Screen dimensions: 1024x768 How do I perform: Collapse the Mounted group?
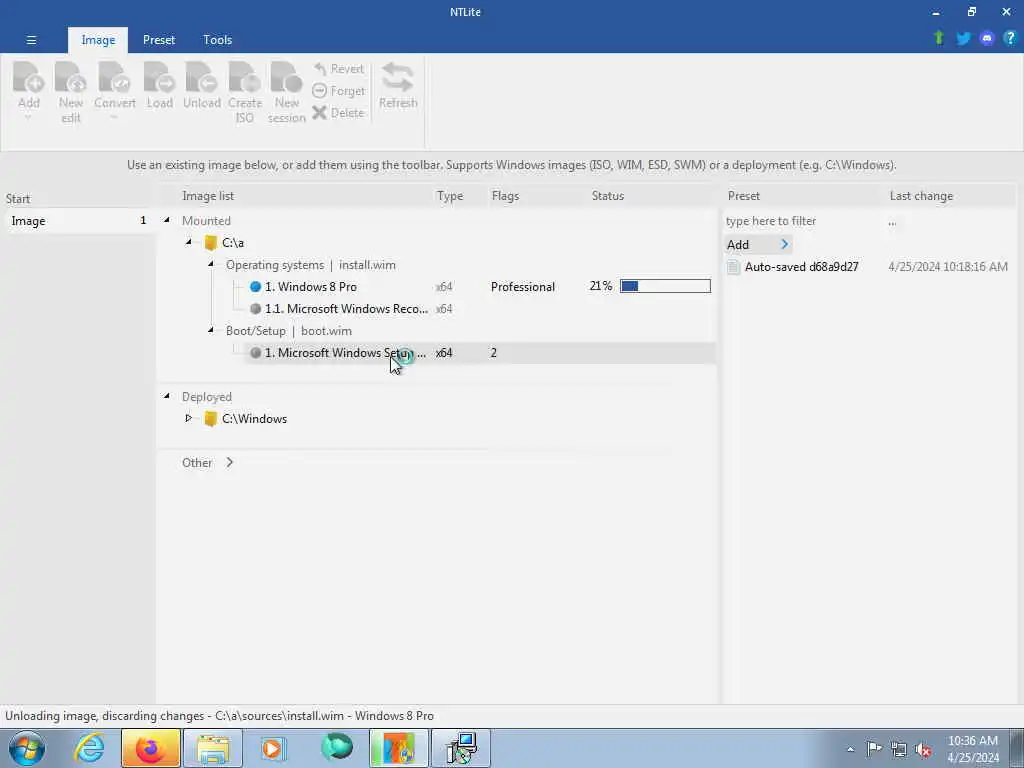click(x=167, y=220)
